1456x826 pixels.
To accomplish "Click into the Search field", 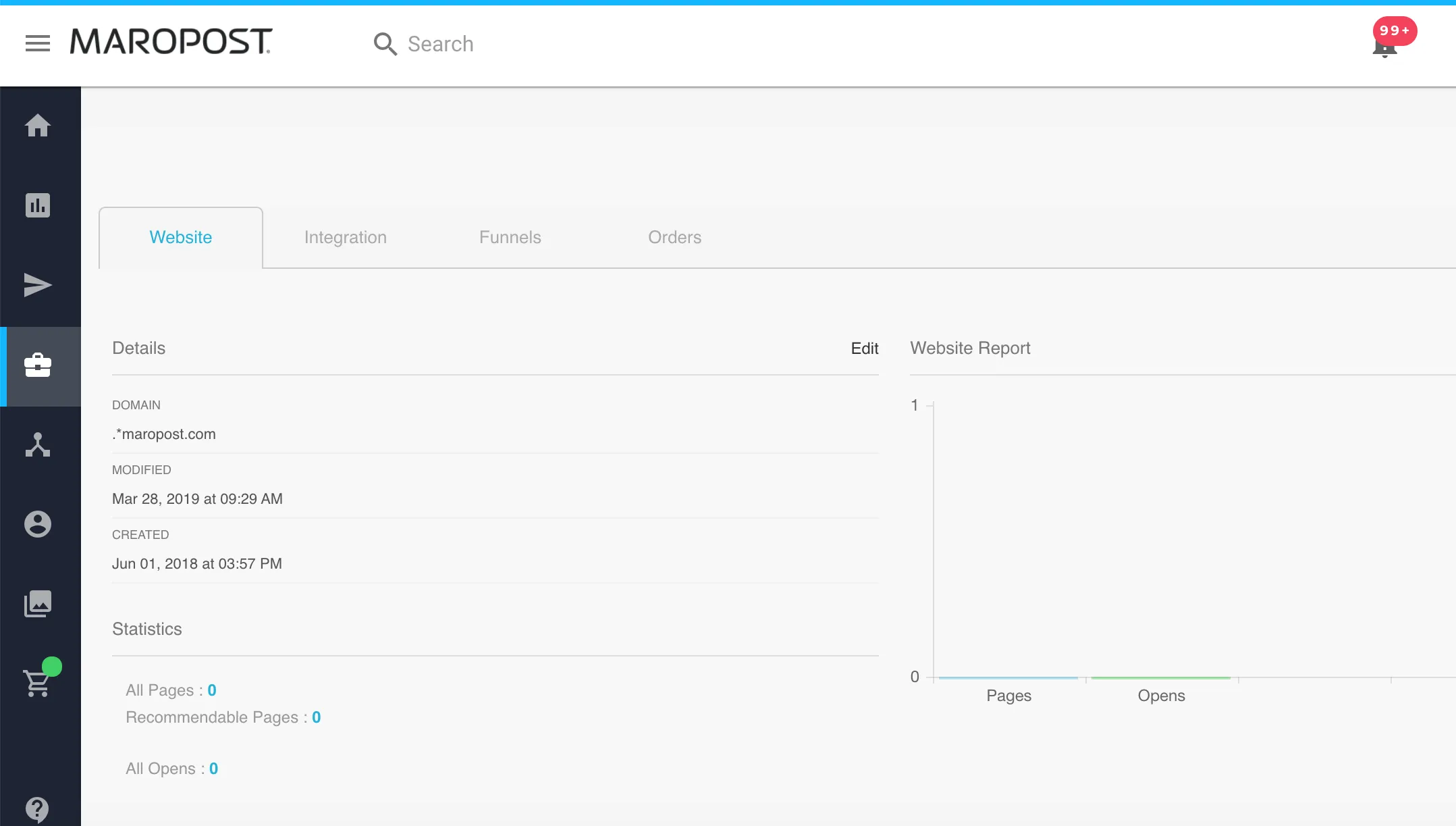I will pos(441,44).
